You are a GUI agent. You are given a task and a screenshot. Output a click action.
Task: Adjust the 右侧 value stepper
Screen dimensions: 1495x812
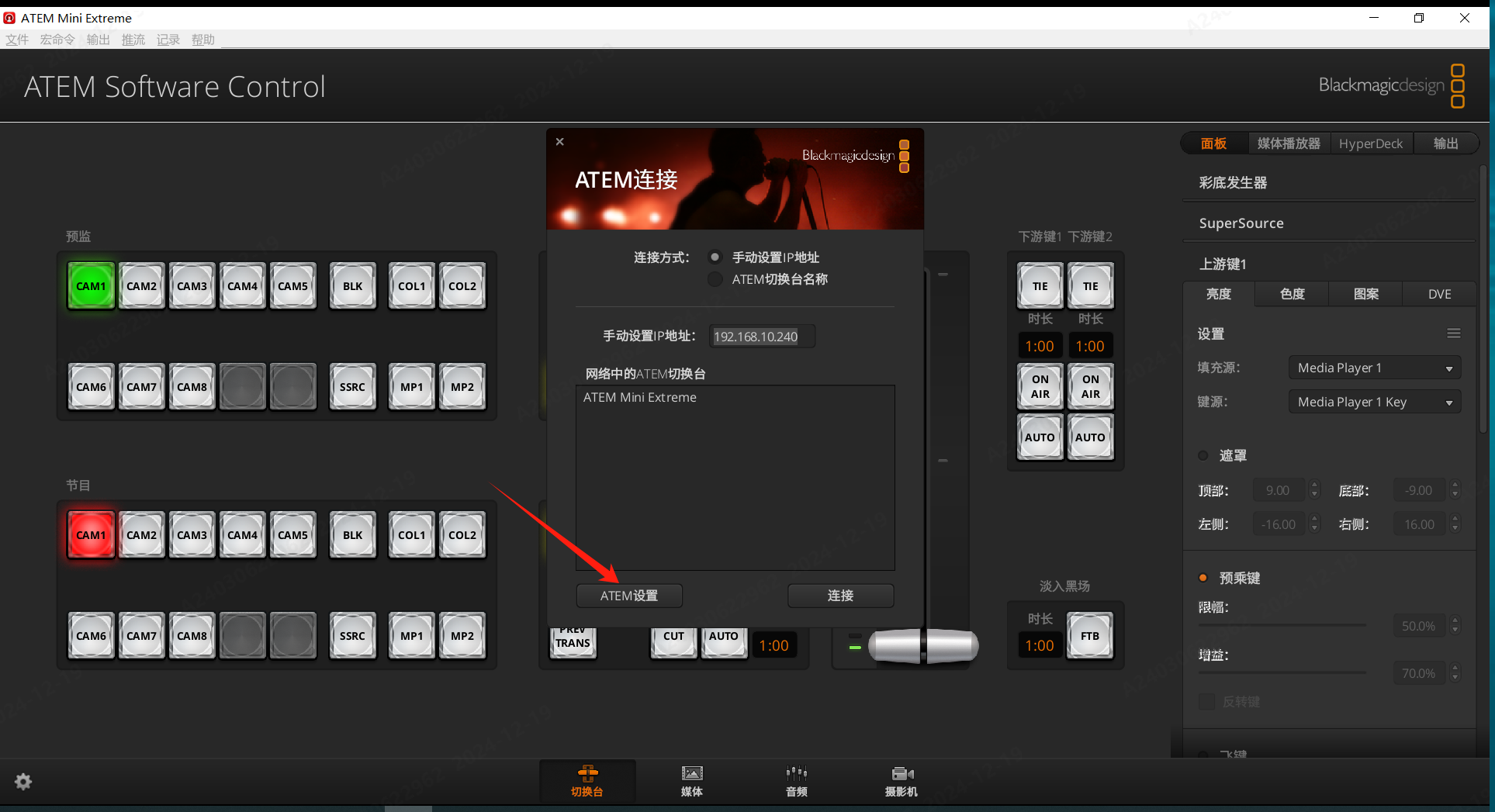1455,524
